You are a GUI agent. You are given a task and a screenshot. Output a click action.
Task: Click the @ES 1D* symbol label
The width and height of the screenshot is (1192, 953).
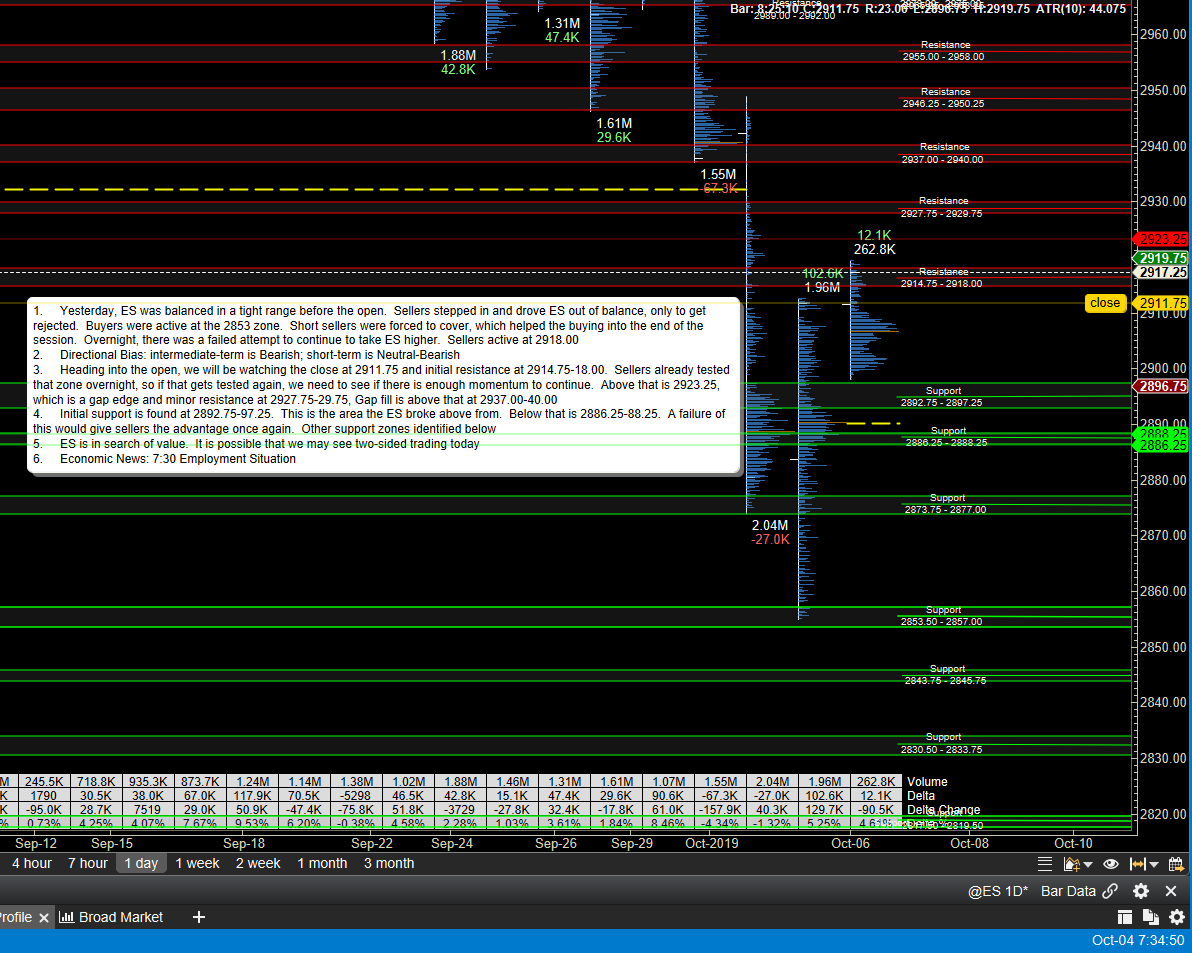click(x=997, y=891)
